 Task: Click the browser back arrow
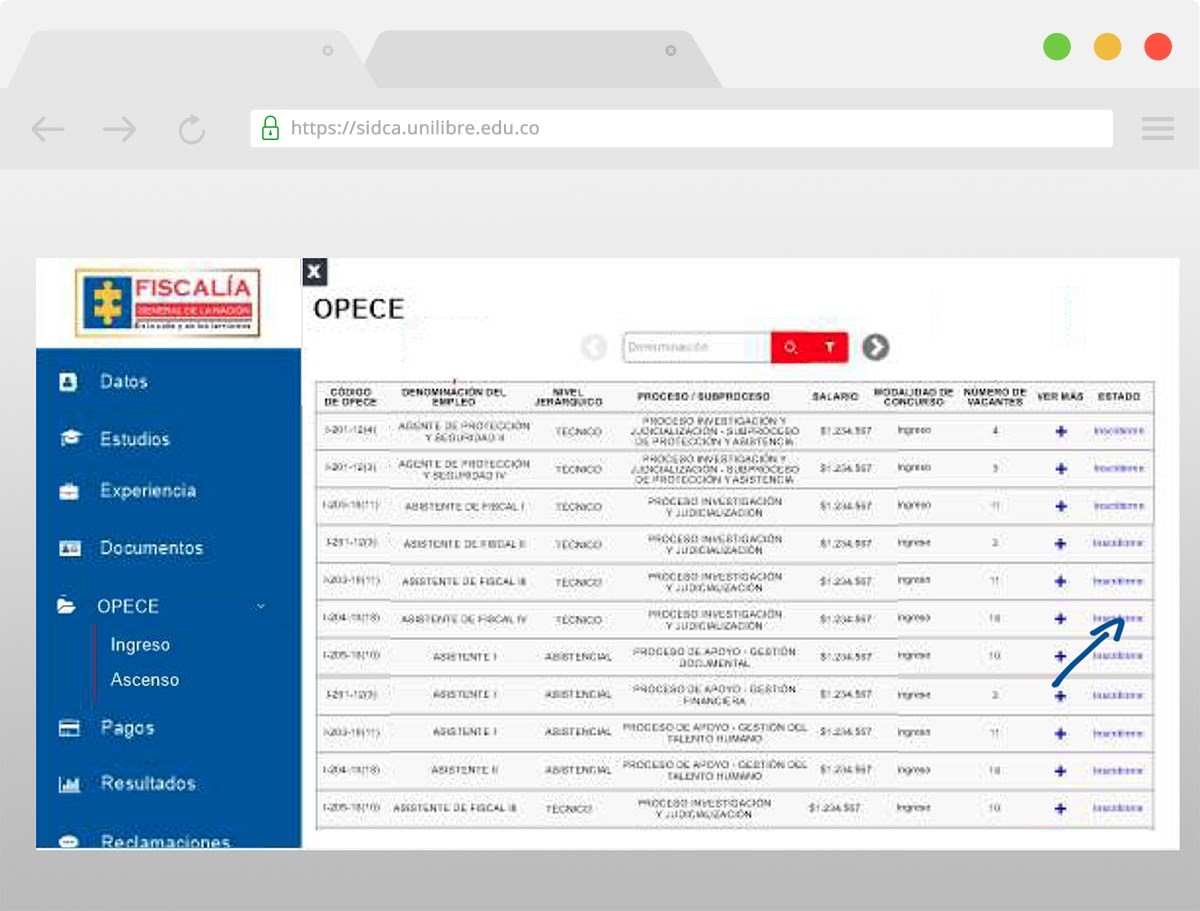[x=48, y=129]
